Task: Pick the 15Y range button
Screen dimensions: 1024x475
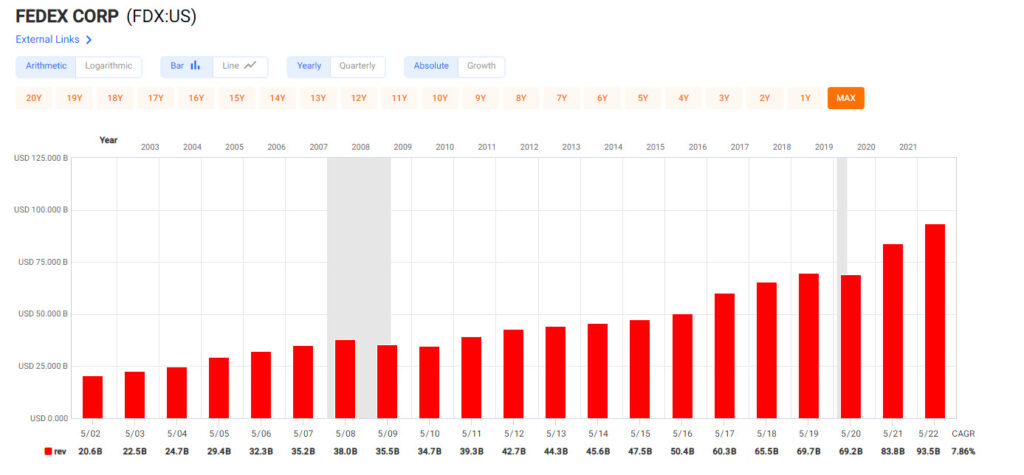Action: tap(237, 98)
